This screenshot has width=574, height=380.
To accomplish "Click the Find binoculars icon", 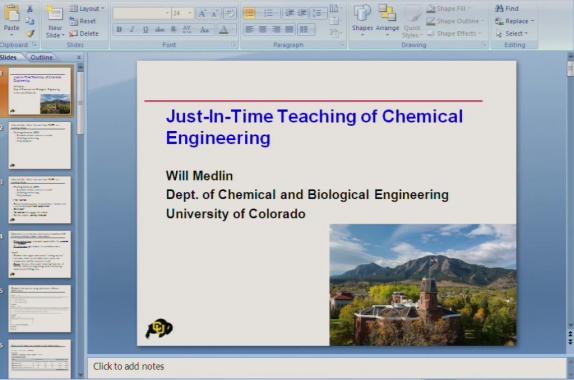I will 499,8.
